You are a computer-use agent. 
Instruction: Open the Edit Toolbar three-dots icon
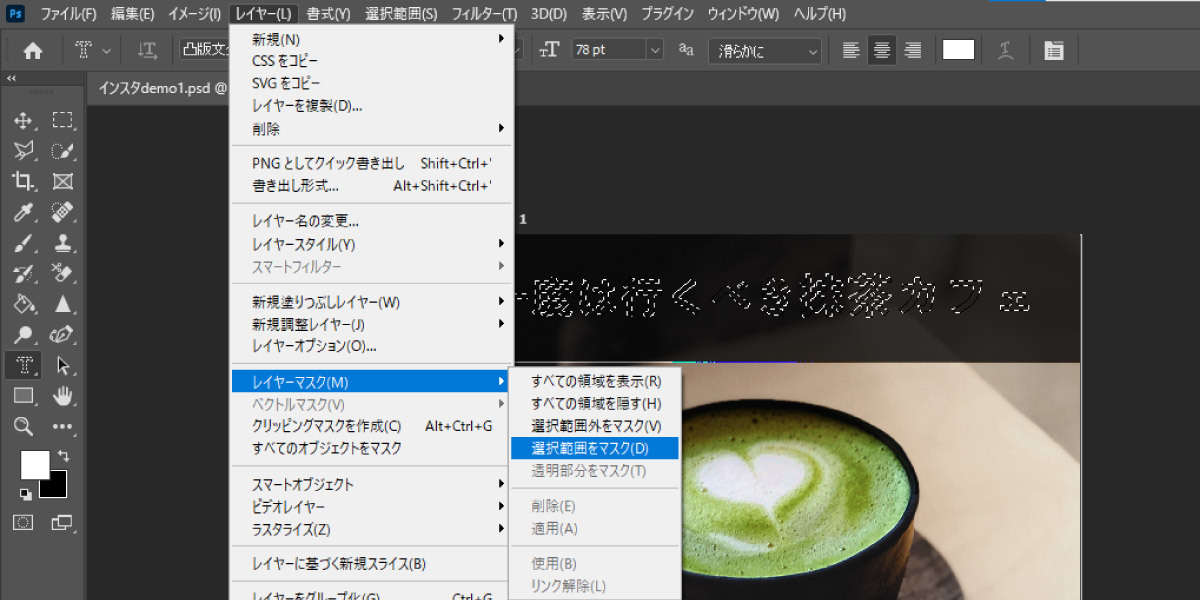tap(62, 426)
